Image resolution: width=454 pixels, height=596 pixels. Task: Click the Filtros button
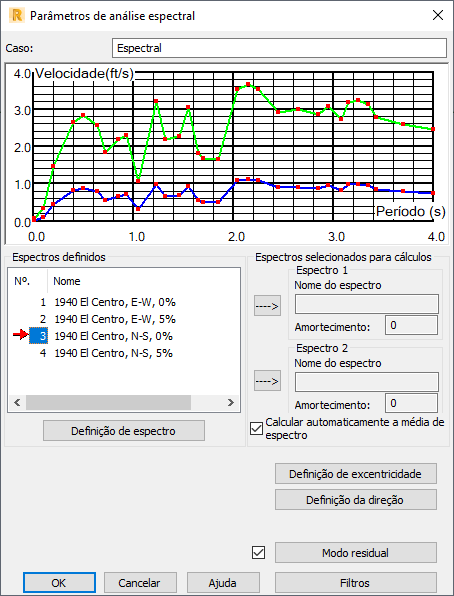point(356,583)
